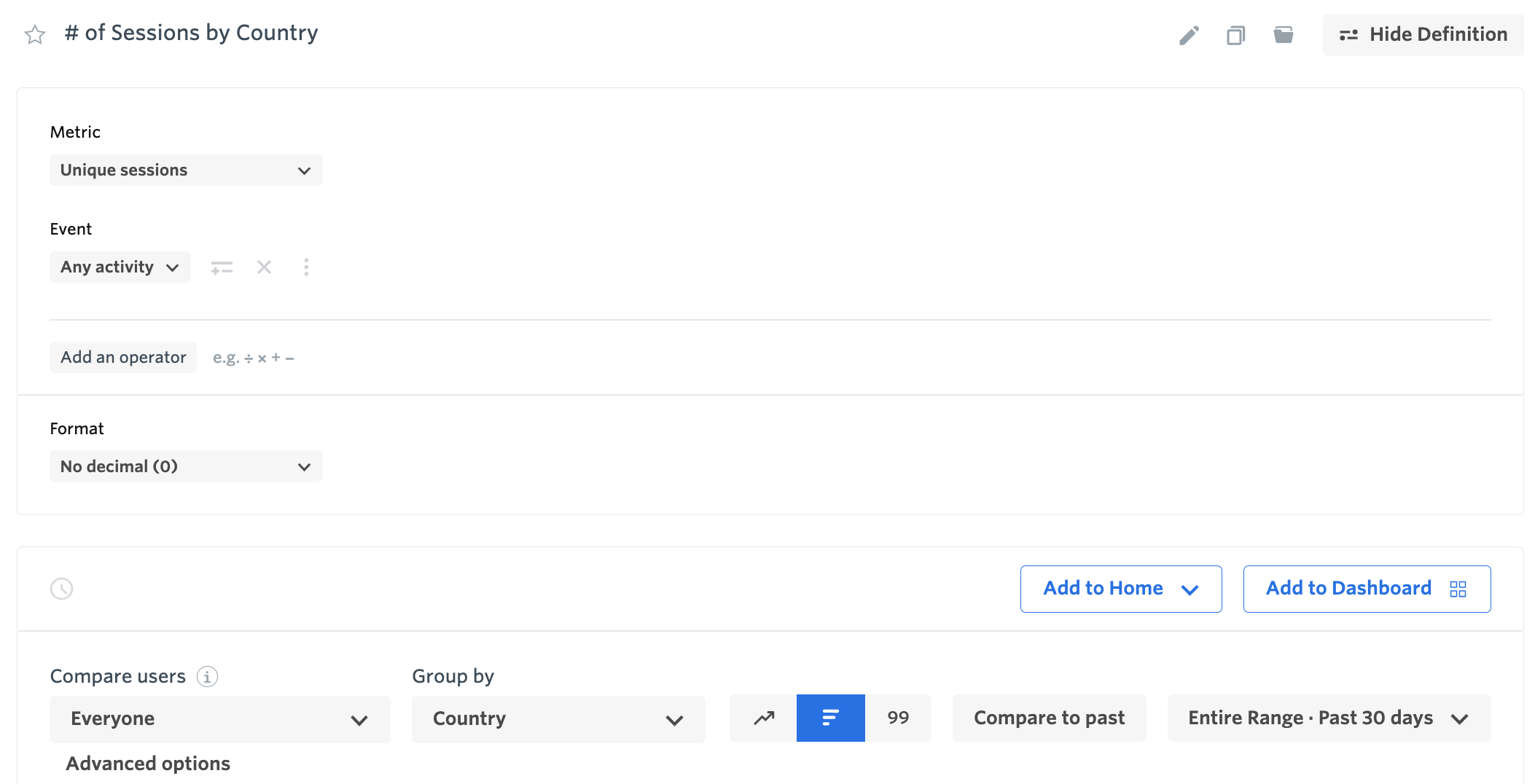Screen dimensions: 1535x784
Task: Click the clock icon near Add to Home
Action: click(62, 589)
